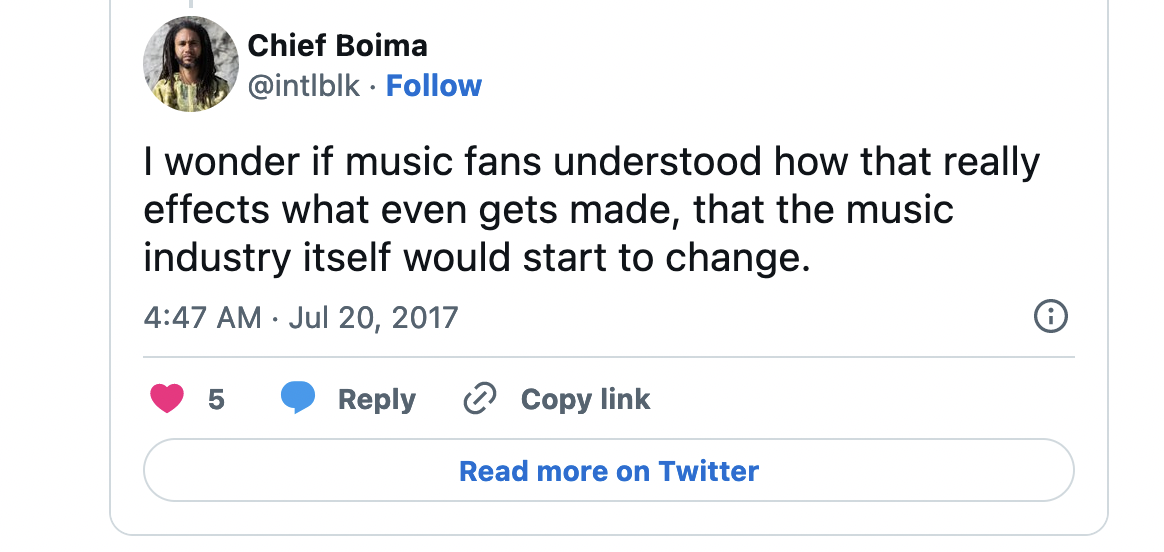1164x552 pixels.
Task: Open Chief Boima's profile picture
Action: click(x=191, y=65)
